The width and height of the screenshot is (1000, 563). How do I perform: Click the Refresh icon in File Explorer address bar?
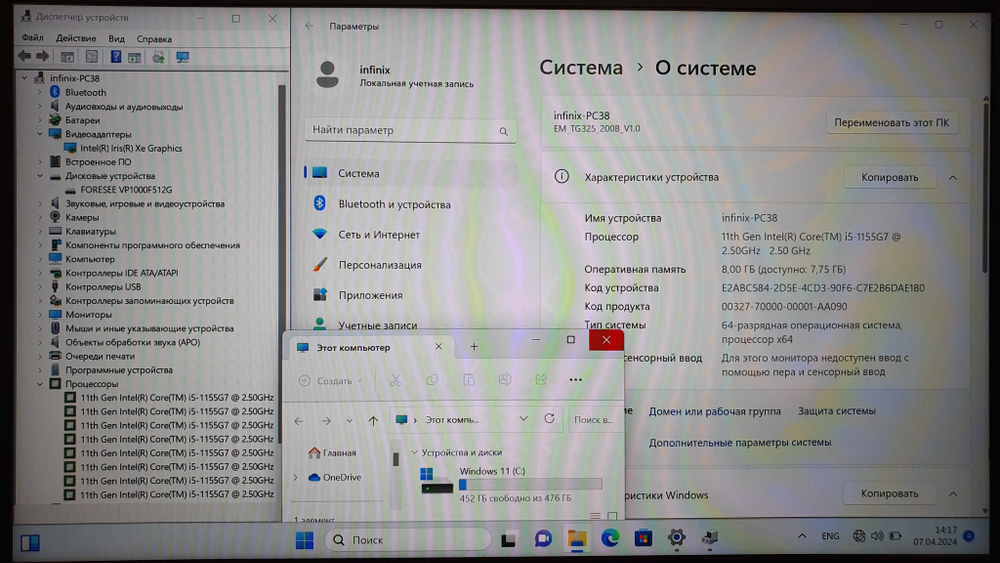coord(549,419)
